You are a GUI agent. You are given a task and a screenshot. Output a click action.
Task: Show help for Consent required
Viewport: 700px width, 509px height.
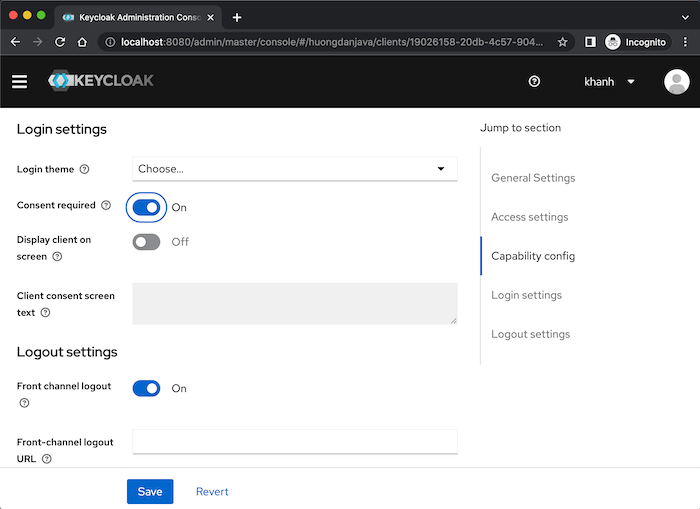pos(106,205)
